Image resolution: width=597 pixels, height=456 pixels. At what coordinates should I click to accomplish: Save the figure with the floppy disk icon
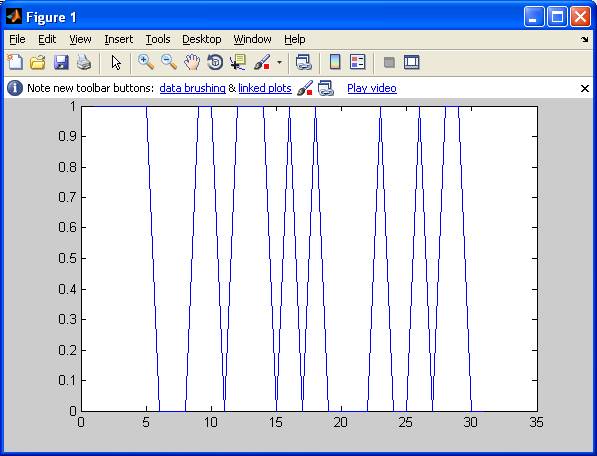61,62
